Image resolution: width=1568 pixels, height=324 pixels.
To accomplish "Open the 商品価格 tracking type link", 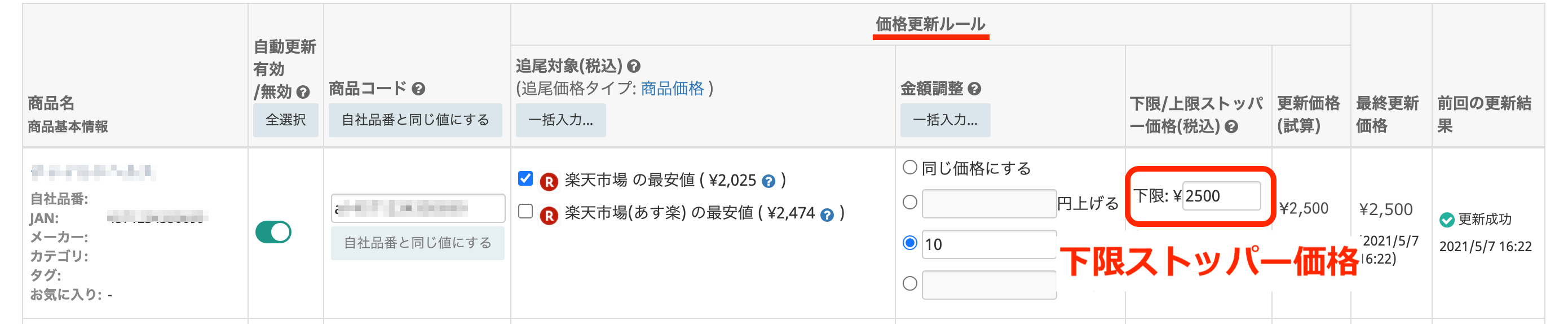I will click(x=672, y=89).
